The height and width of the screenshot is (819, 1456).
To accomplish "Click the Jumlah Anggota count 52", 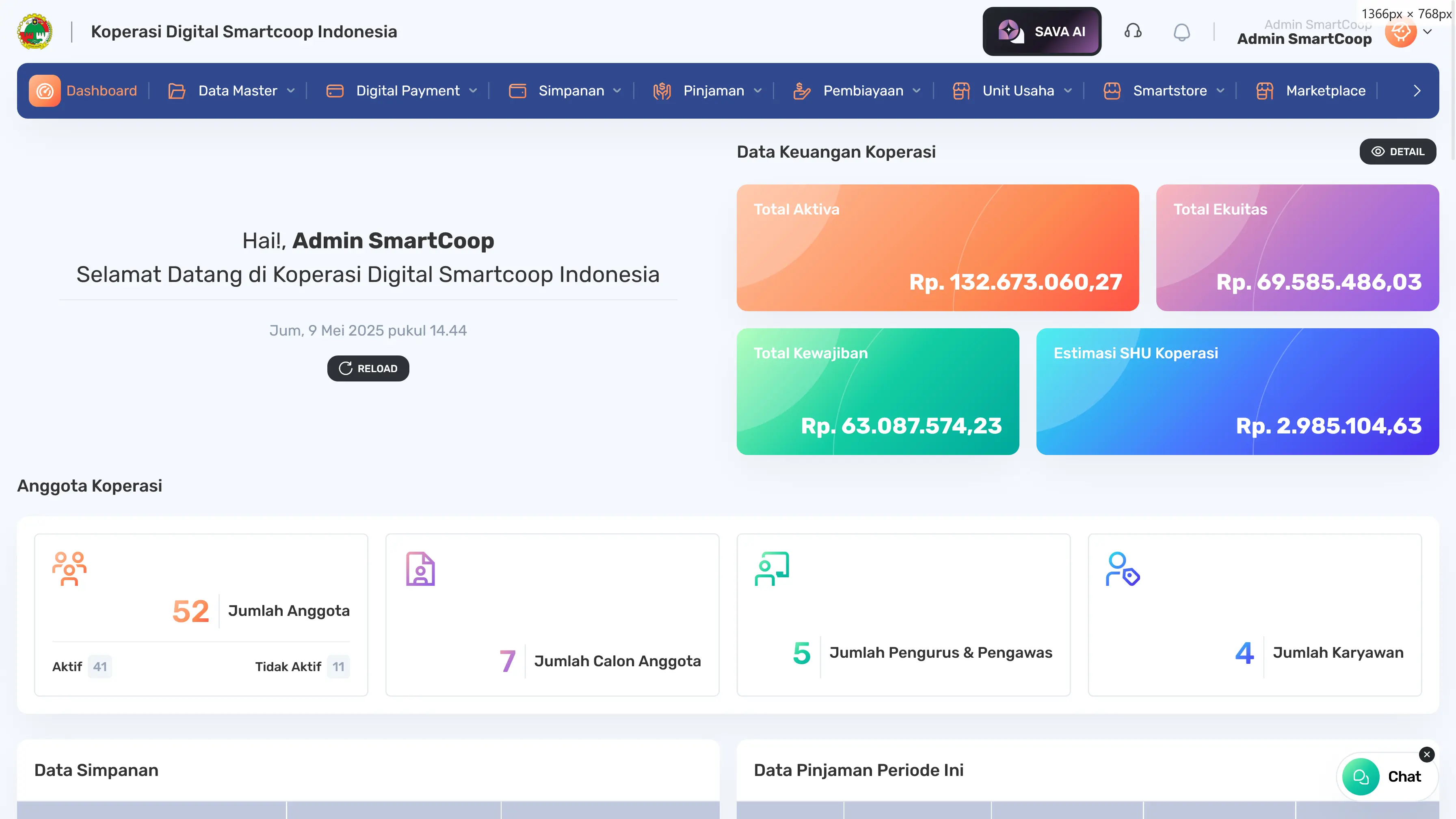I will [x=190, y=611].
